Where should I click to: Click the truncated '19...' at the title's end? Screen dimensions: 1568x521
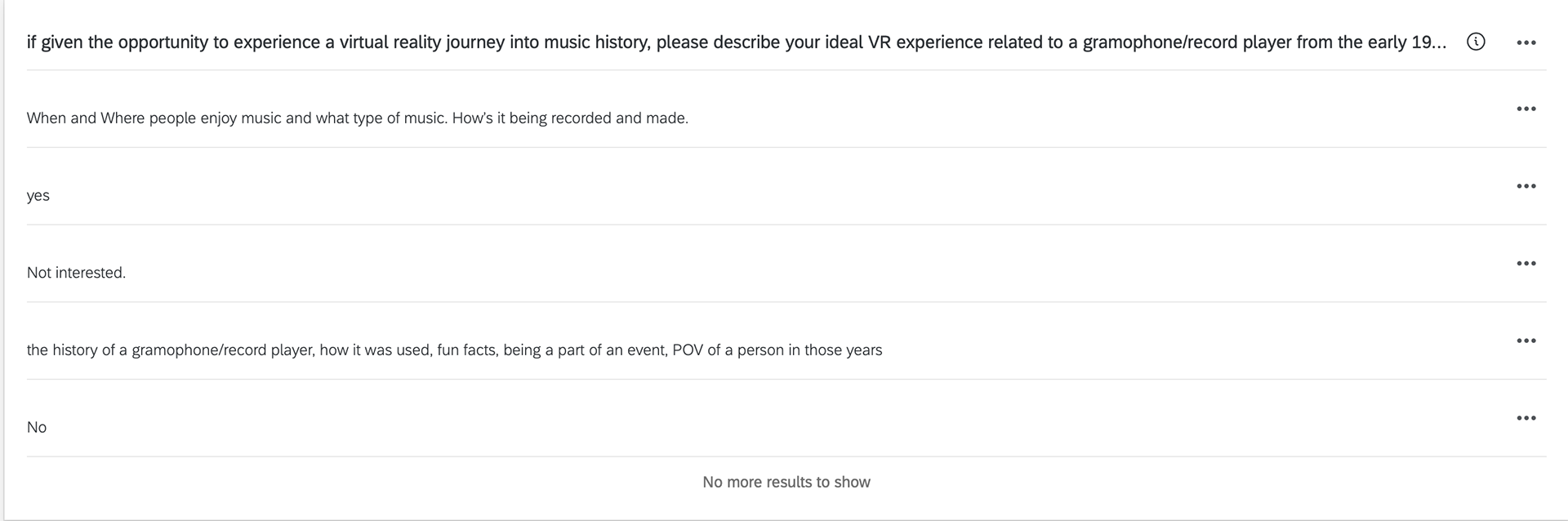coord(1429,42)
